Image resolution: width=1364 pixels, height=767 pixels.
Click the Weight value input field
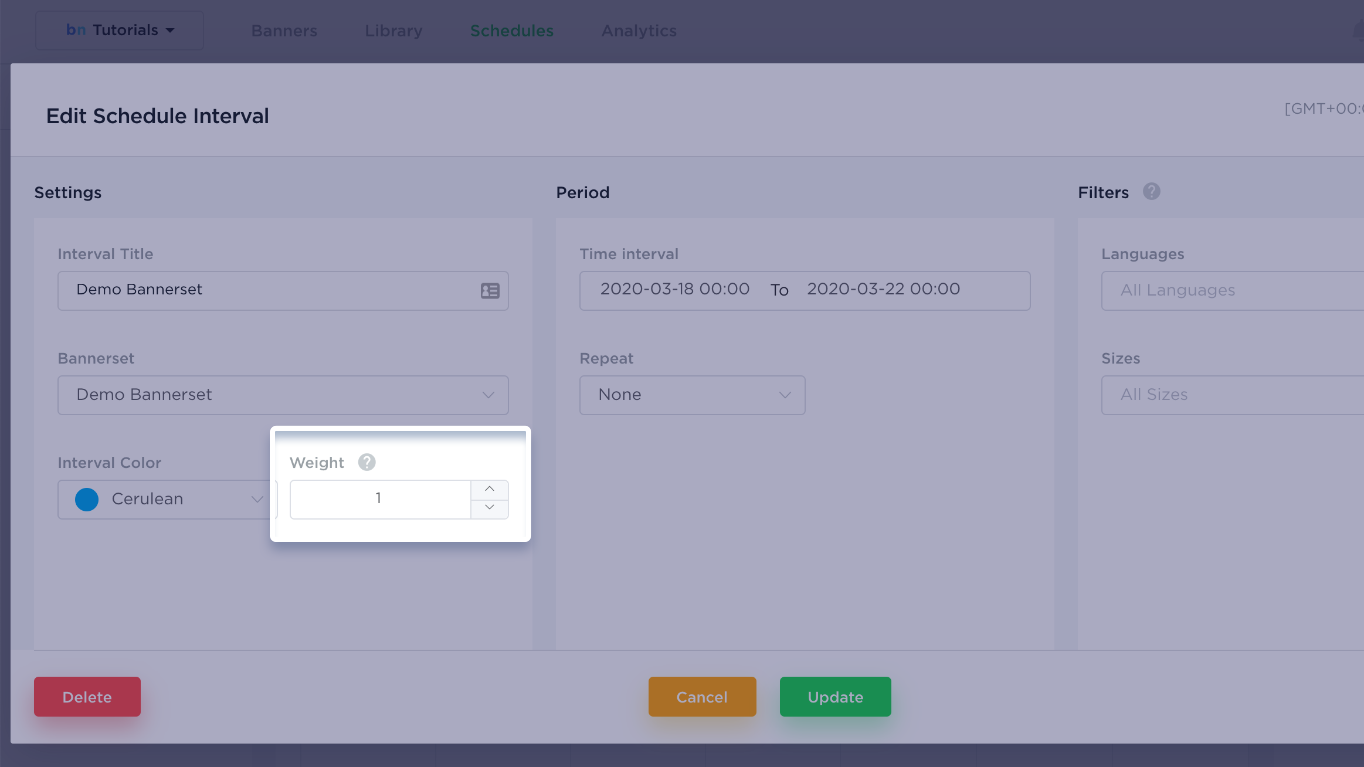380,499
